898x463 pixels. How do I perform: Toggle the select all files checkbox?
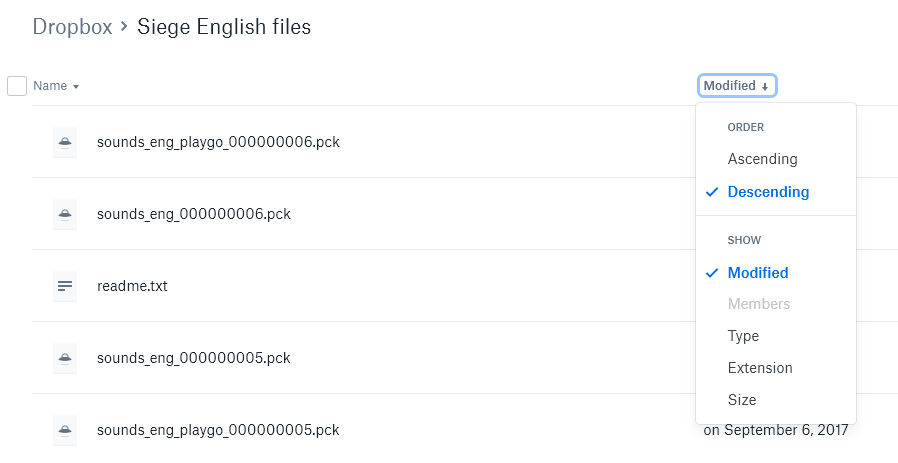pos(17,86)
